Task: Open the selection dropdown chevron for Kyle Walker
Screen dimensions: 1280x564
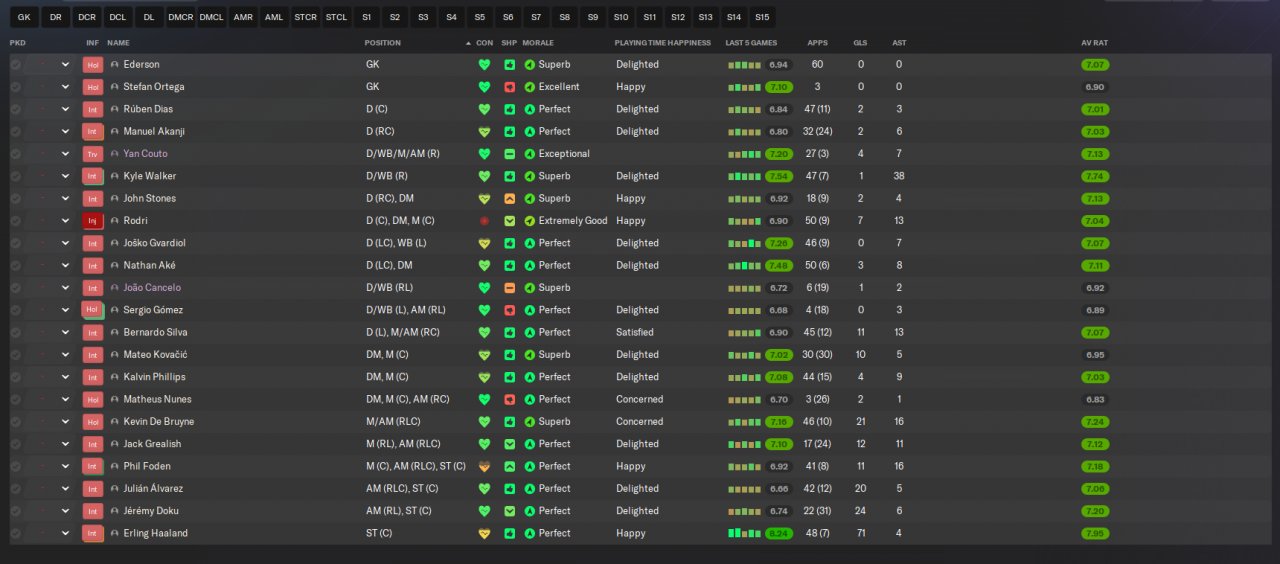Action: (x=66, y=176)
